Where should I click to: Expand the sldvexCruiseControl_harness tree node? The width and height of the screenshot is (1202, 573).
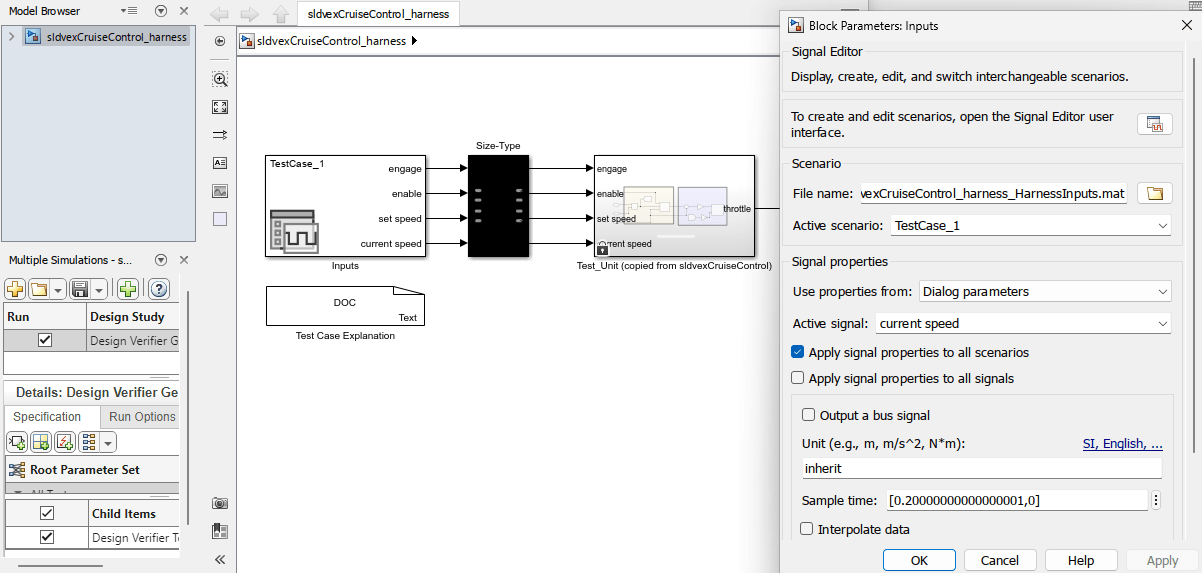[x=11, y=37]
